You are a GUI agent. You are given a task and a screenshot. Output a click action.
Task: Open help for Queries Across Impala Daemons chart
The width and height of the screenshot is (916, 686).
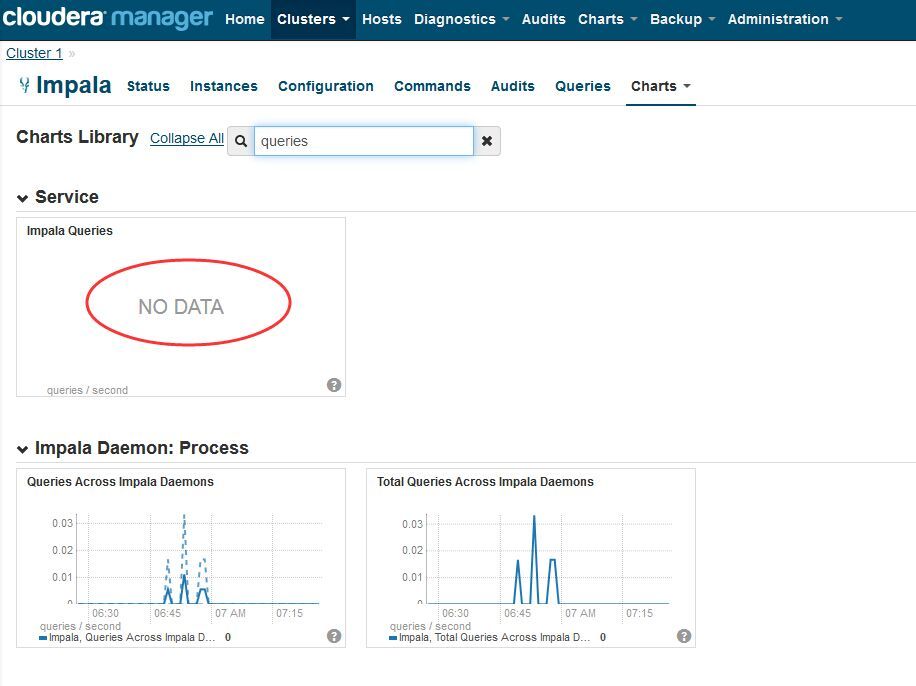(334, 636)
